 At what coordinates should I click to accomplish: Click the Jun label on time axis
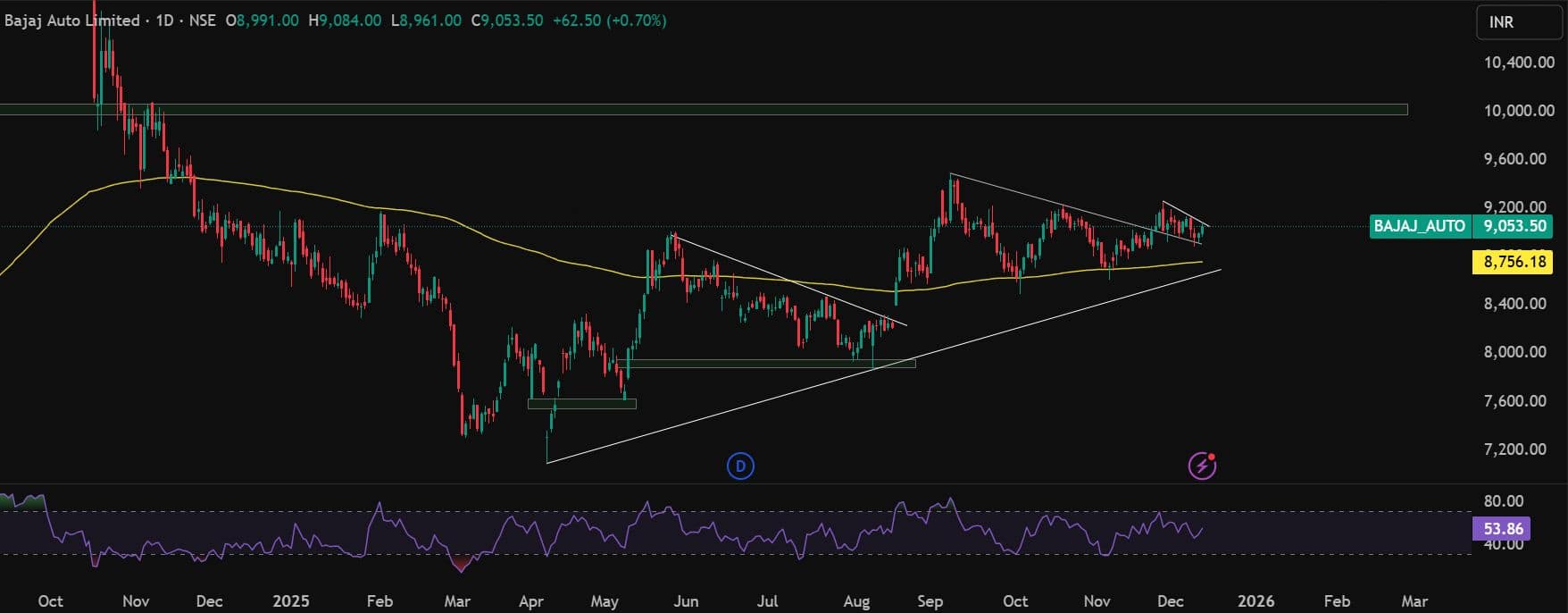[686, 601]
